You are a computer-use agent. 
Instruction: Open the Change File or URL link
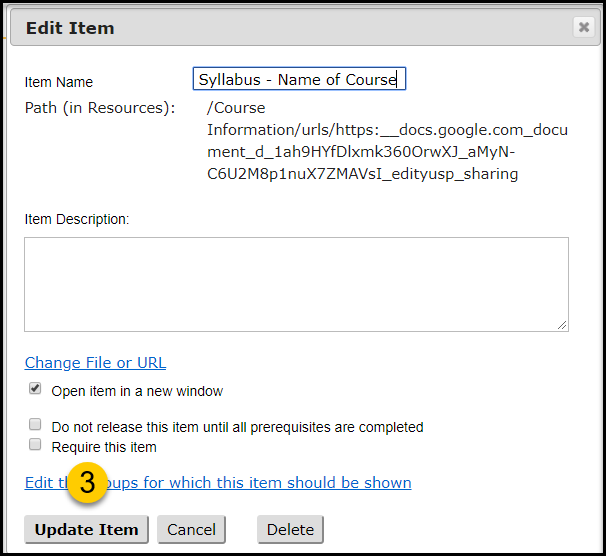[95, 363]
